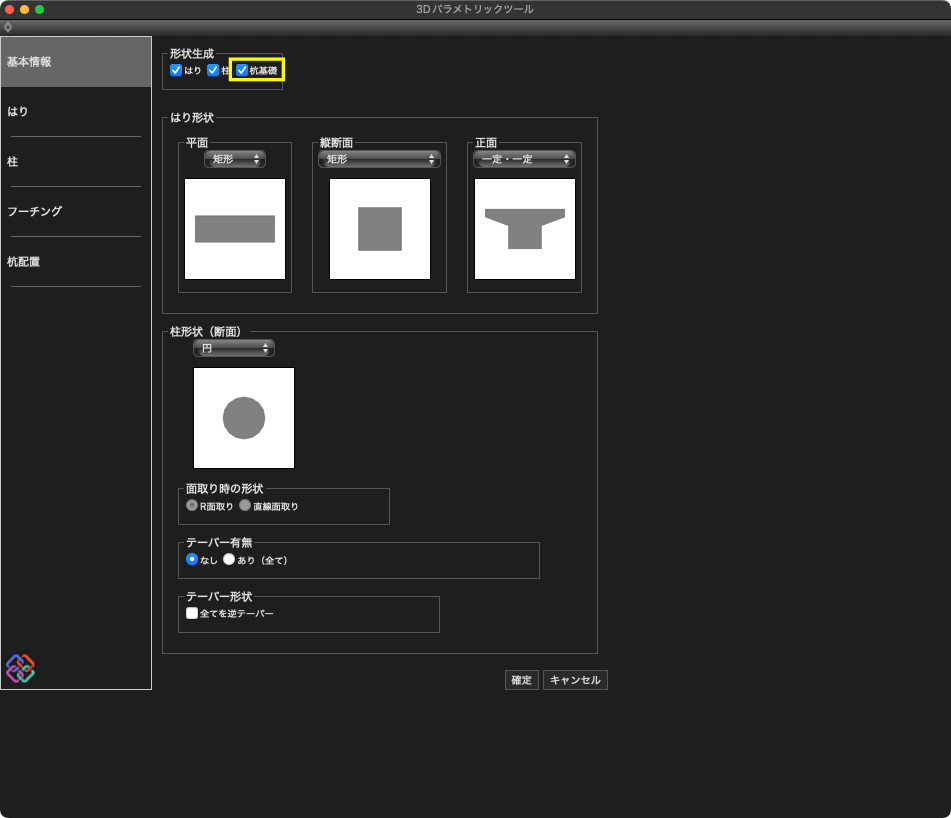The height and width of the screenshot is (818, 951).
Task: Uncheck the 杭基礎 checkbox
Action: (x=242, y=71)
